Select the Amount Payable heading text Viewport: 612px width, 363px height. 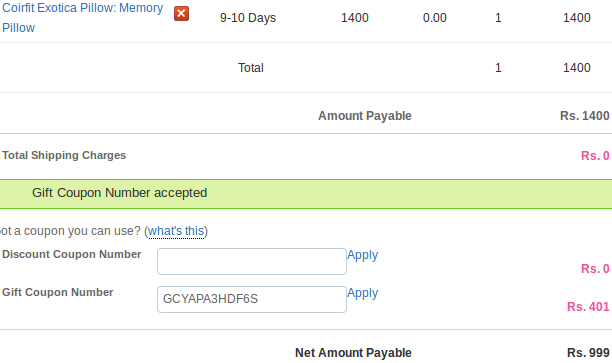[x=365, y=116]
